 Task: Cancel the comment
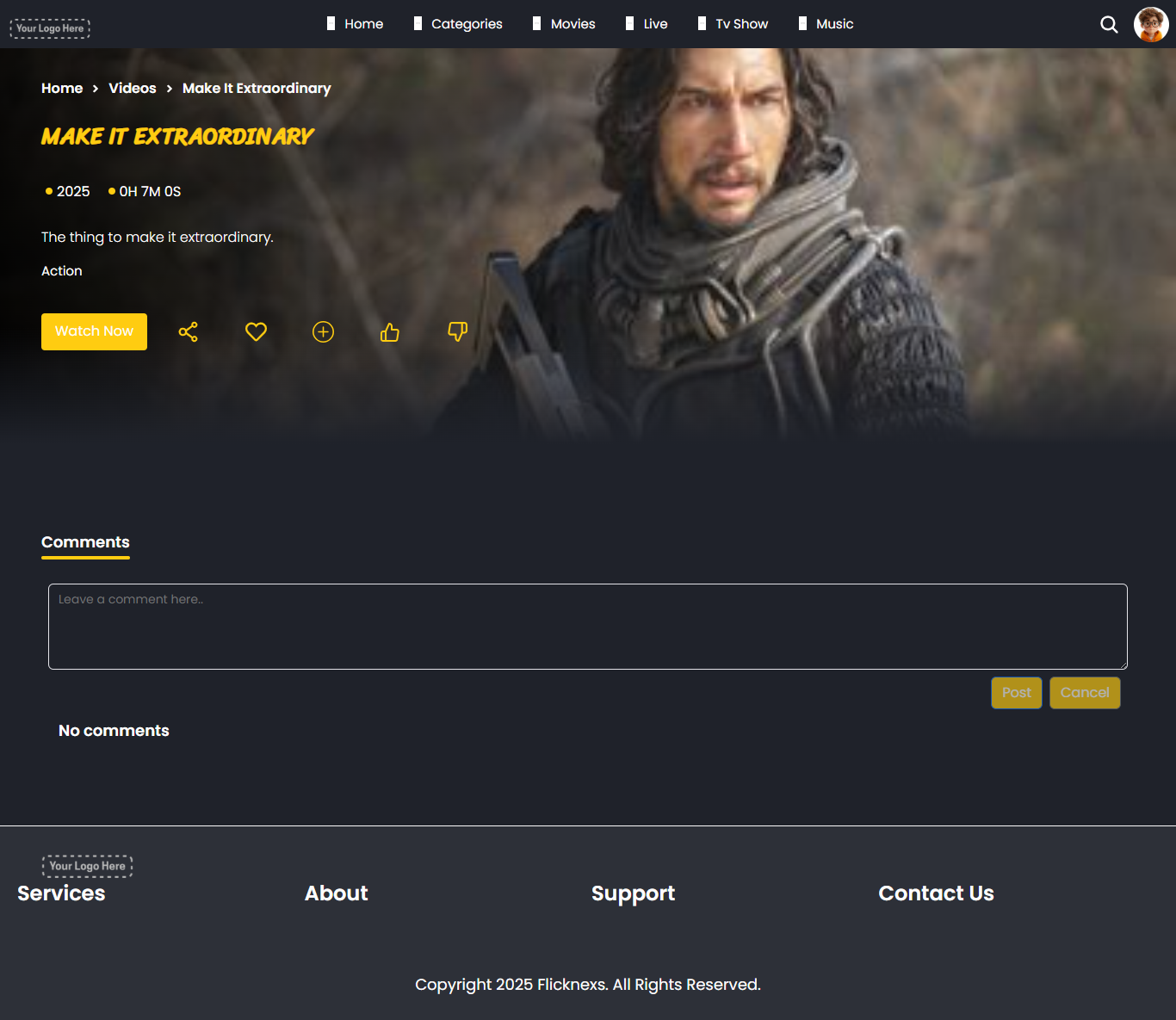coord(1084,693)
